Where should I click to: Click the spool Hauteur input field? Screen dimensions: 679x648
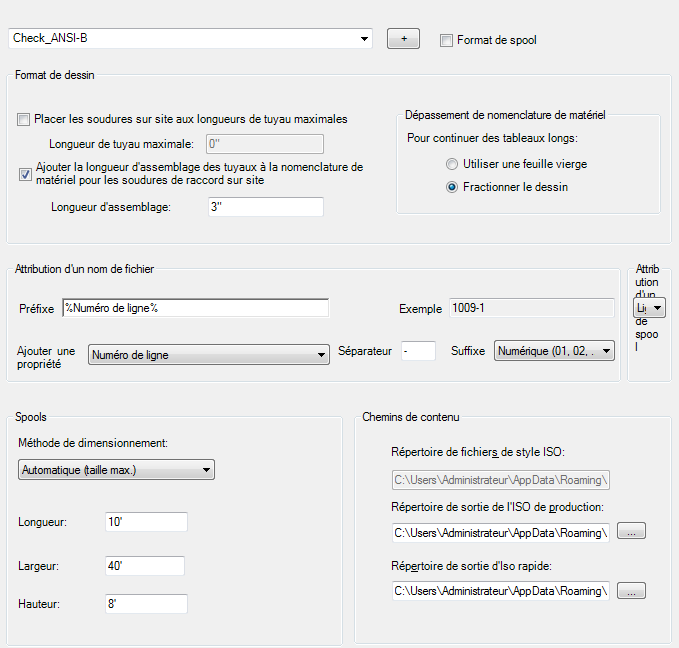[145, 604]
